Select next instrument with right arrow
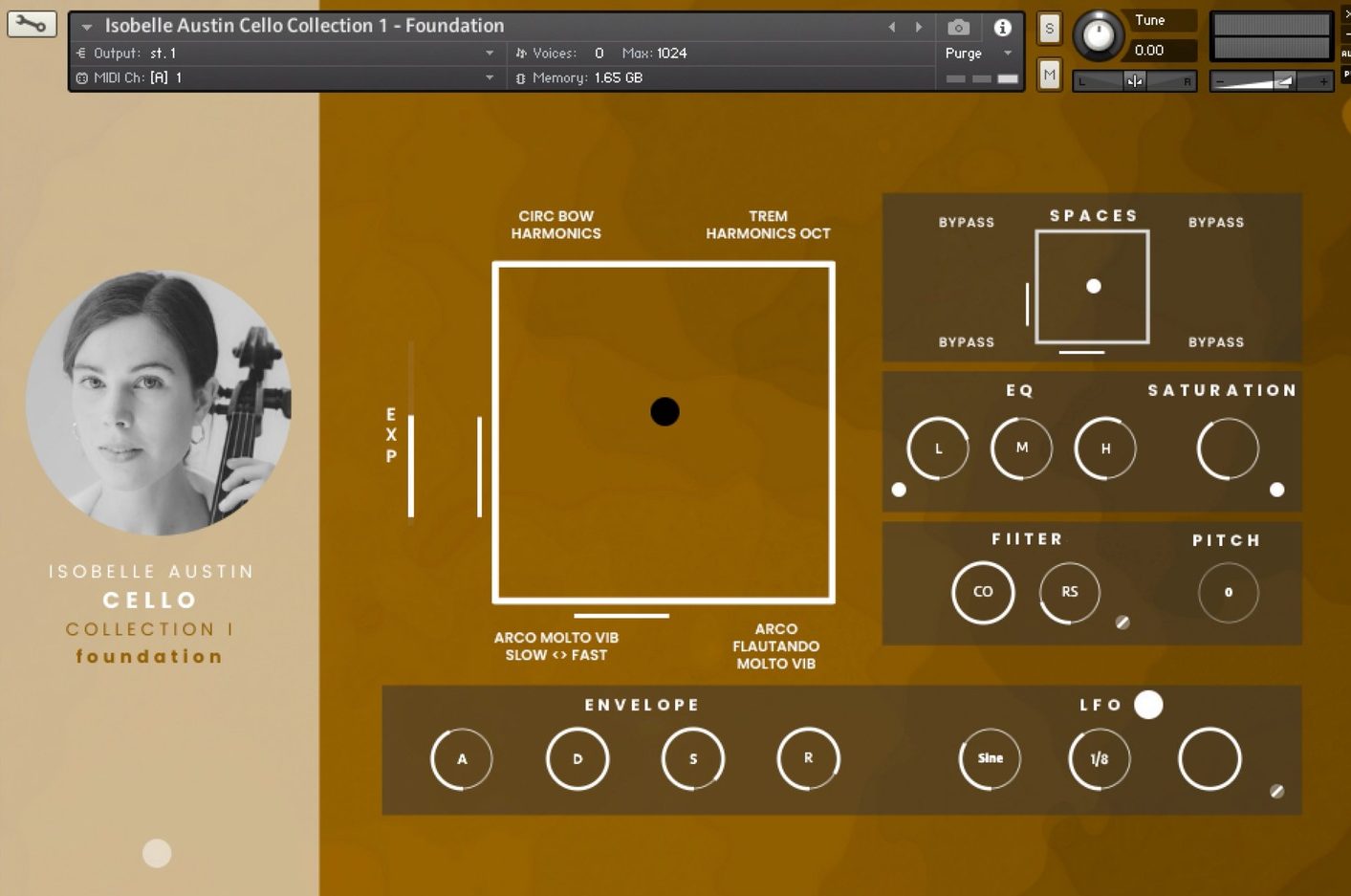The width and height of the screenshot is (1351, 896). (x=919, y=27)
